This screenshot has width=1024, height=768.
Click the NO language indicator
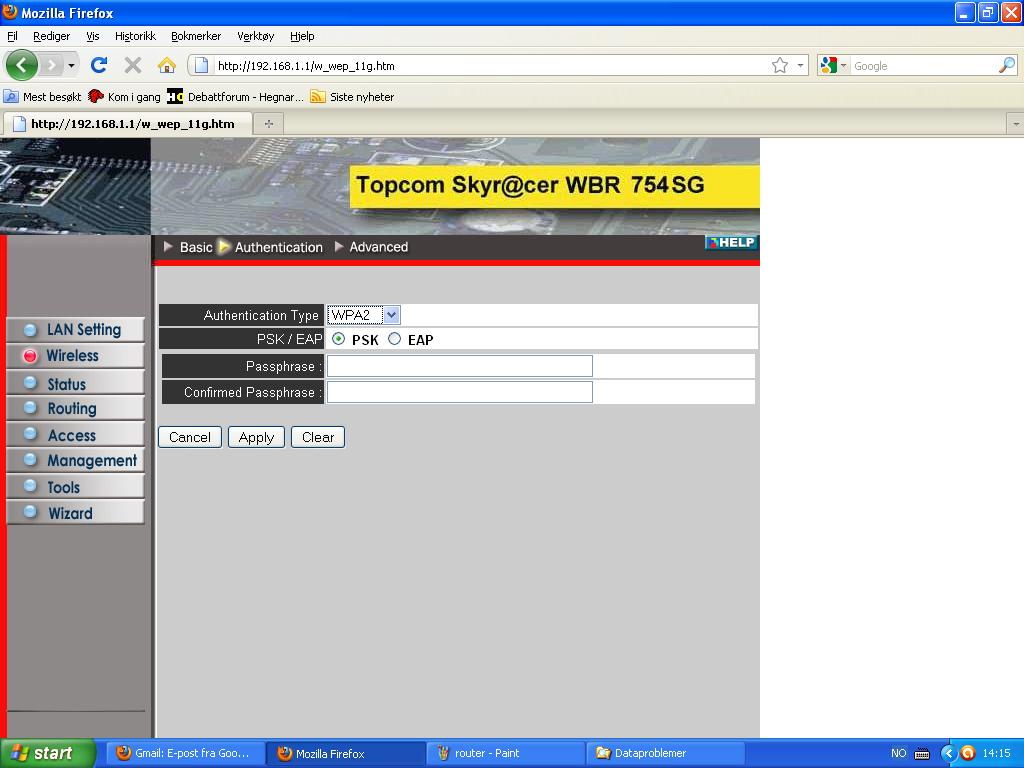coord(899,753)
